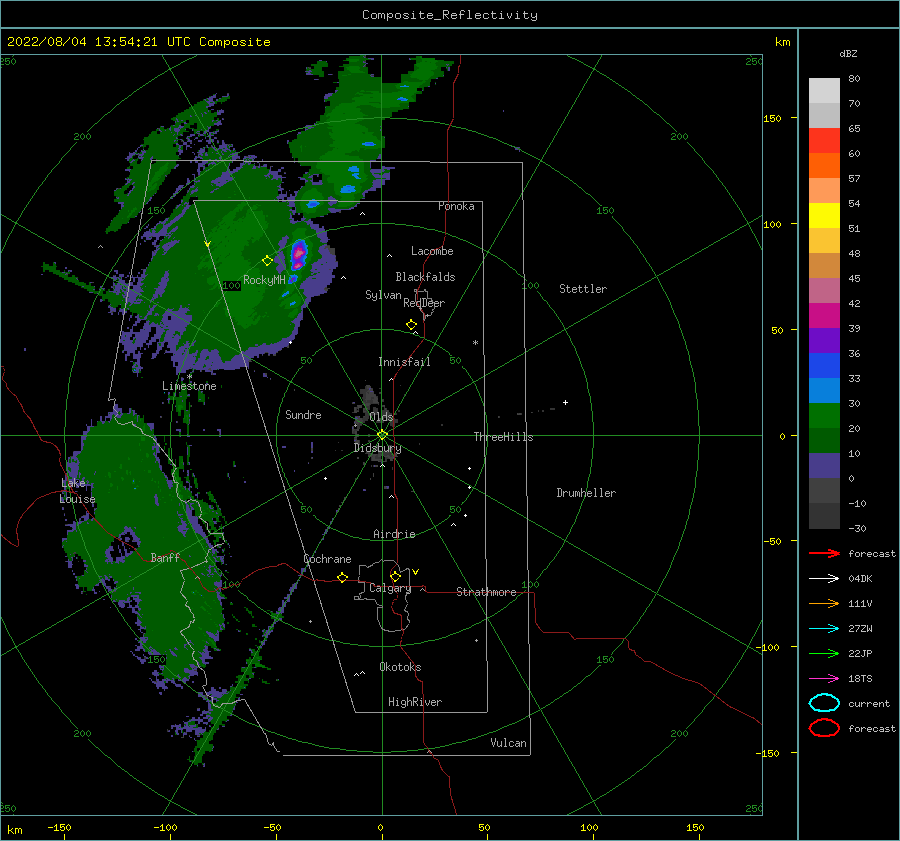
Task: Click the Drumheller town label
Action: pyautogui.click(x=586, y=493)
